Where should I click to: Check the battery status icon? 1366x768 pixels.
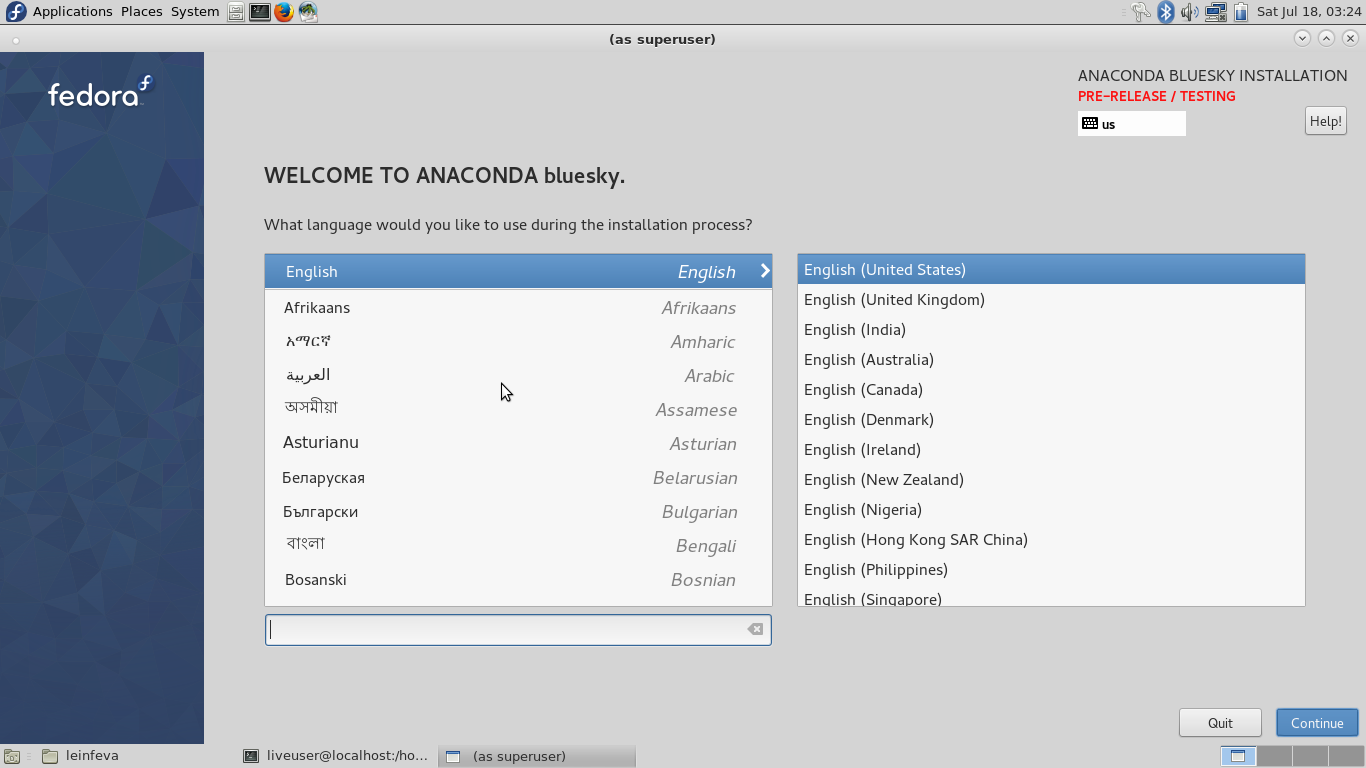pos(1241,12)
